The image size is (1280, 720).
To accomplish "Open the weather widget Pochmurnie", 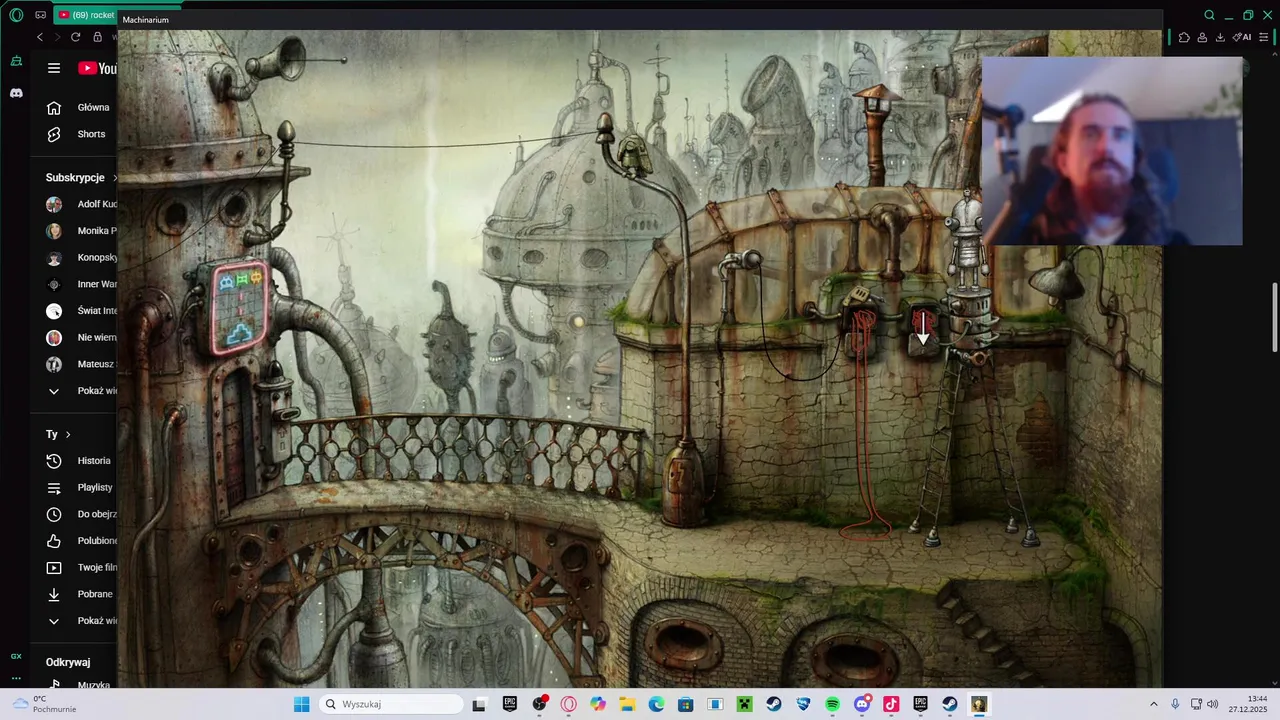I will (x=45, y=704).
